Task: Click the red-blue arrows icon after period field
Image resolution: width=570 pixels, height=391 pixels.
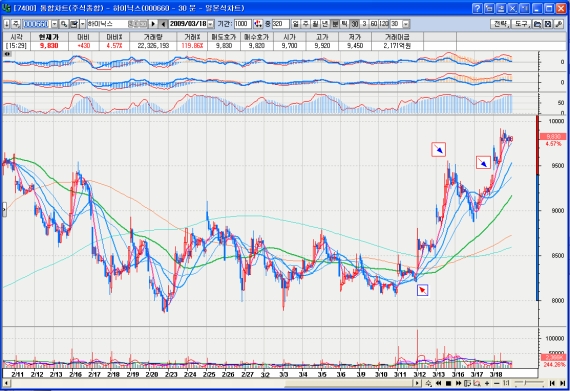Action: [x=258, y=24]
